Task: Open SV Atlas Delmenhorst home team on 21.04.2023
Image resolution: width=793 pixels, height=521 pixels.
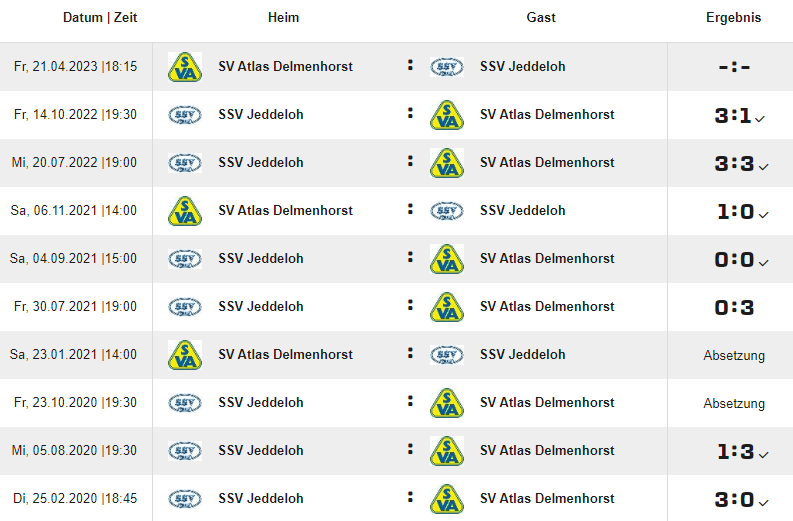Action: 285,66
